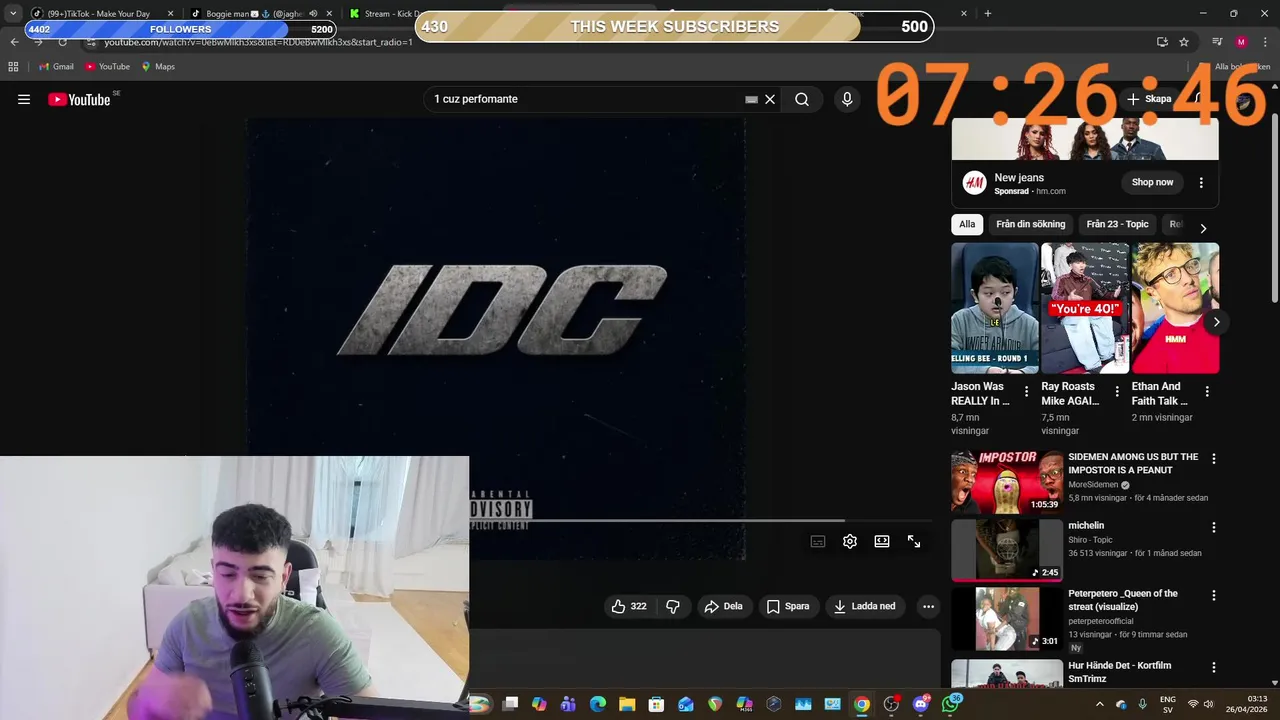Enter fullscreen on the video player
The height and width of the screenshot is (720, 1280).
coord(914,541)
